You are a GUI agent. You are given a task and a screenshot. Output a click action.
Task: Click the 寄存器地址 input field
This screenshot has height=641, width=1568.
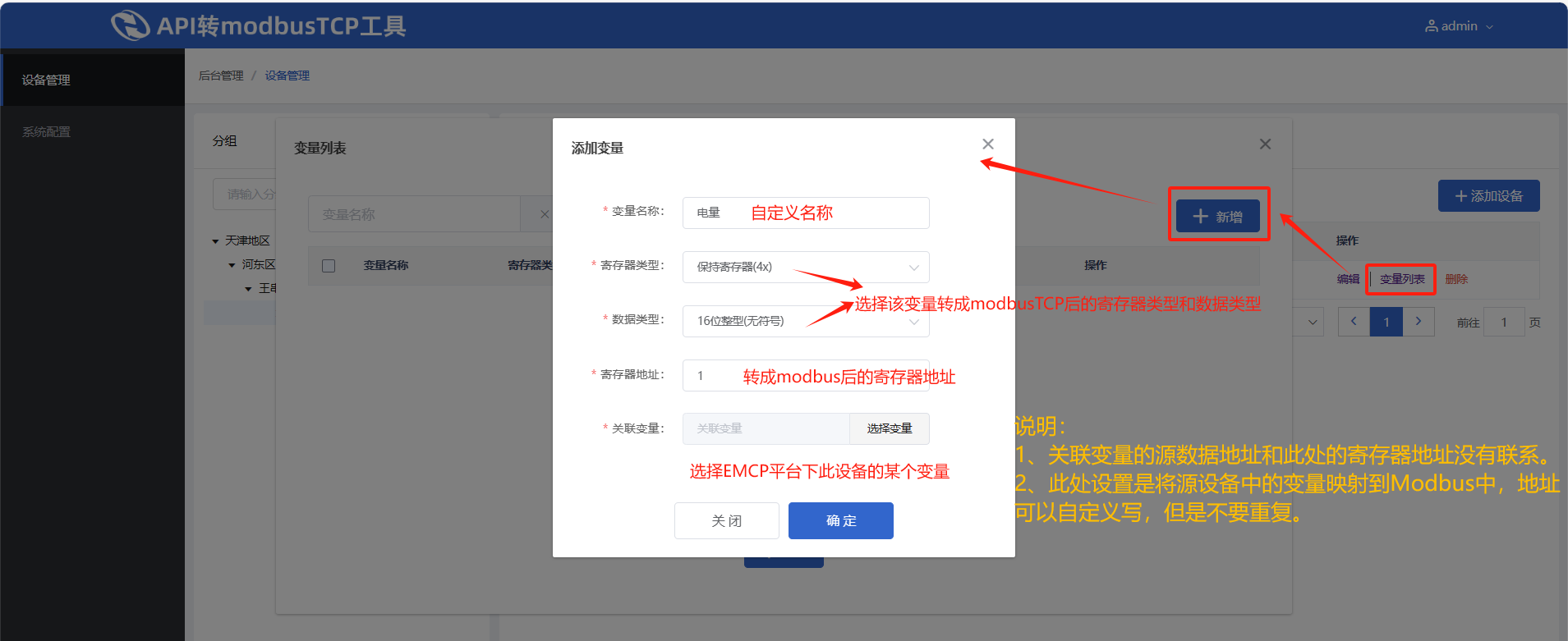pyautogui.click(x=806, y=375)
